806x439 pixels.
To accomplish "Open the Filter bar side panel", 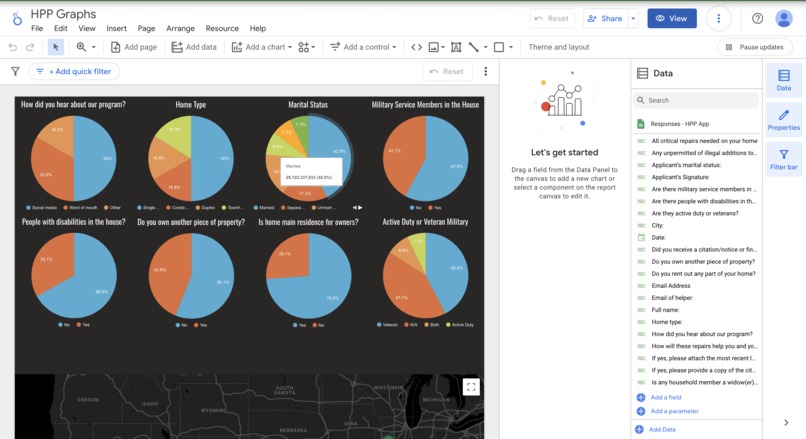I will pyautogui.click(x=783, y=159).
